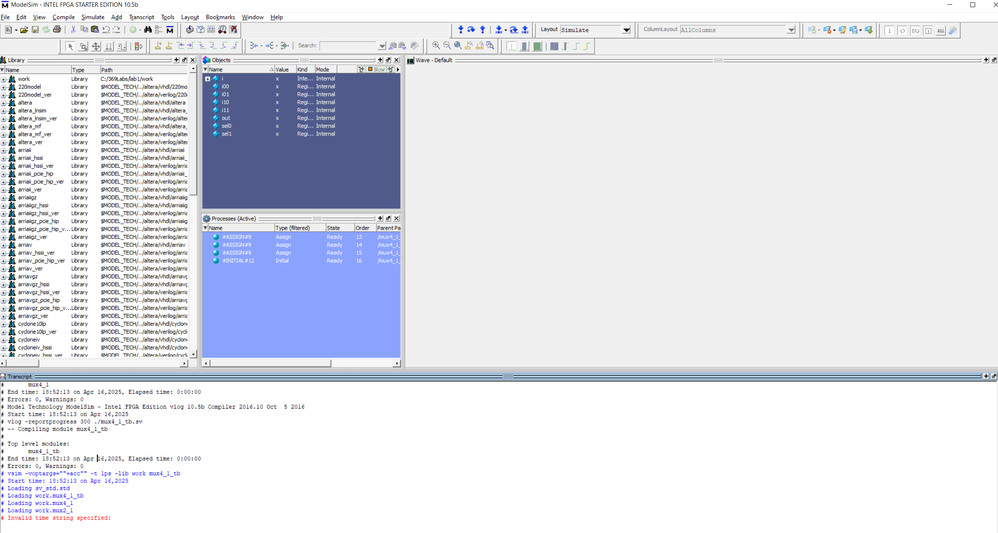Click the blue Step Over curved arrow icon
The height and width of the screenshot is (533, 998).
click(x=471, y=30)
